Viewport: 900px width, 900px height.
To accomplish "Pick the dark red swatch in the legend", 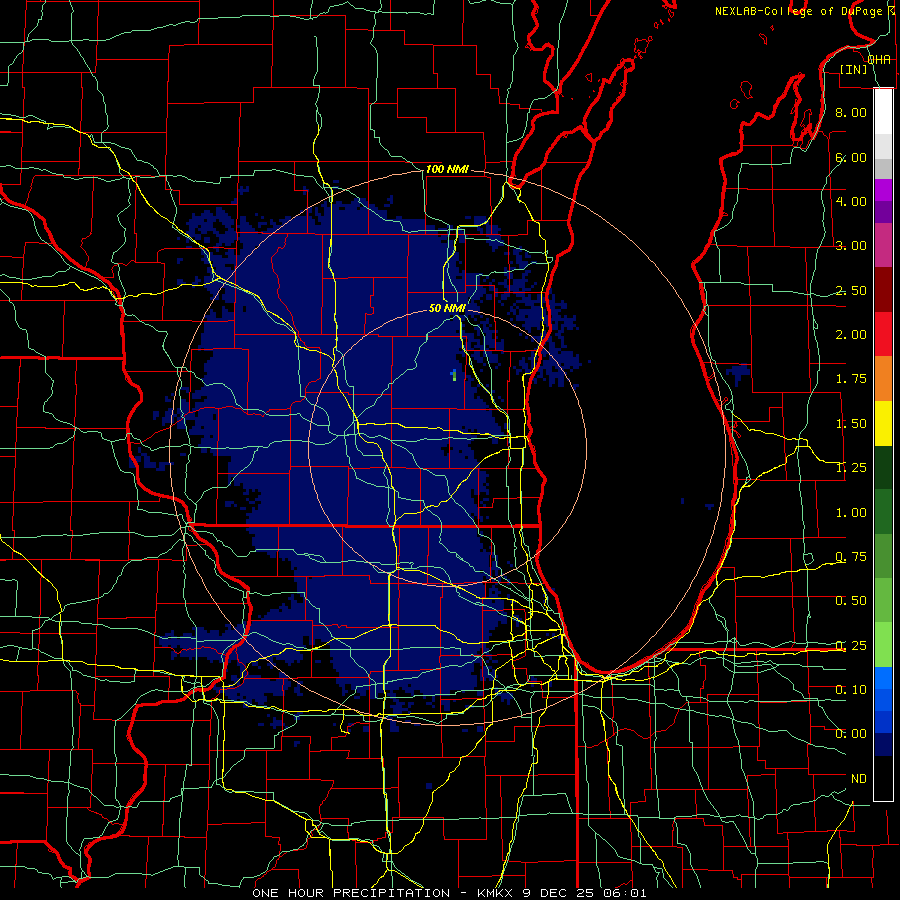I will (883, 290).
